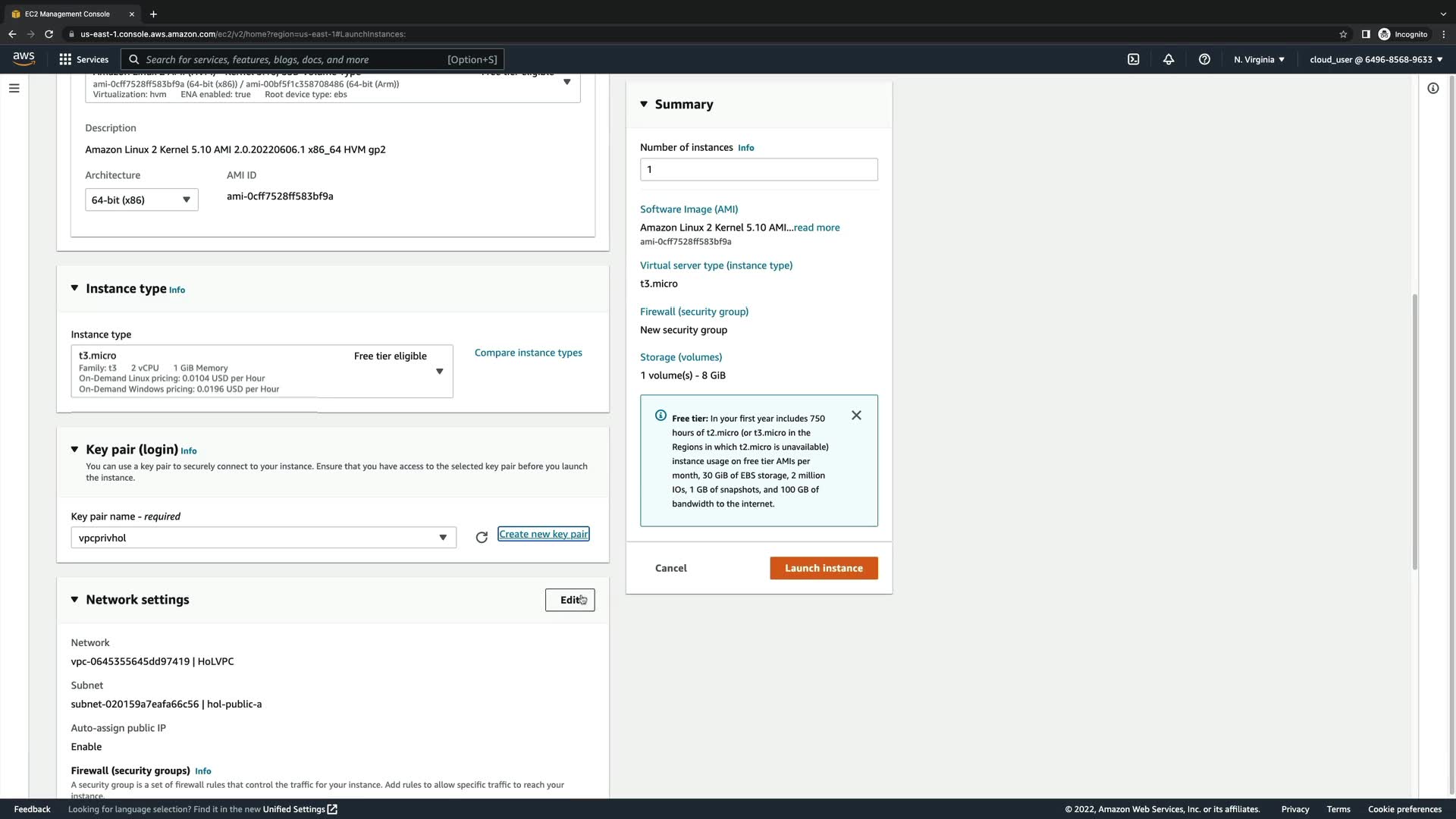Collapse the Instance type section
This screenshot has width=1456, height=819.
pyautogui.click(x=74, y=288)
